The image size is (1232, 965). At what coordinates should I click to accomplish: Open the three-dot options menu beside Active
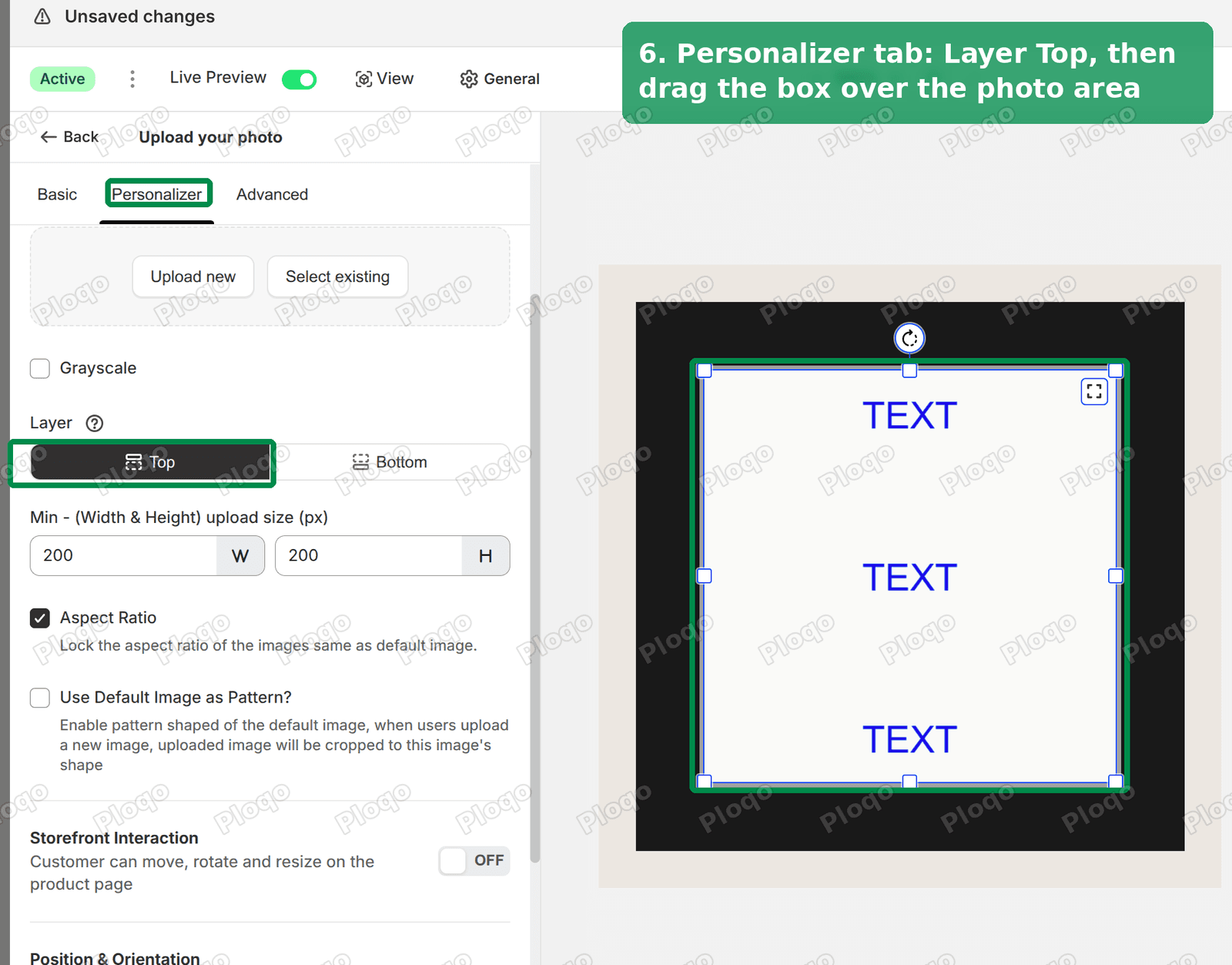point(132,79)
